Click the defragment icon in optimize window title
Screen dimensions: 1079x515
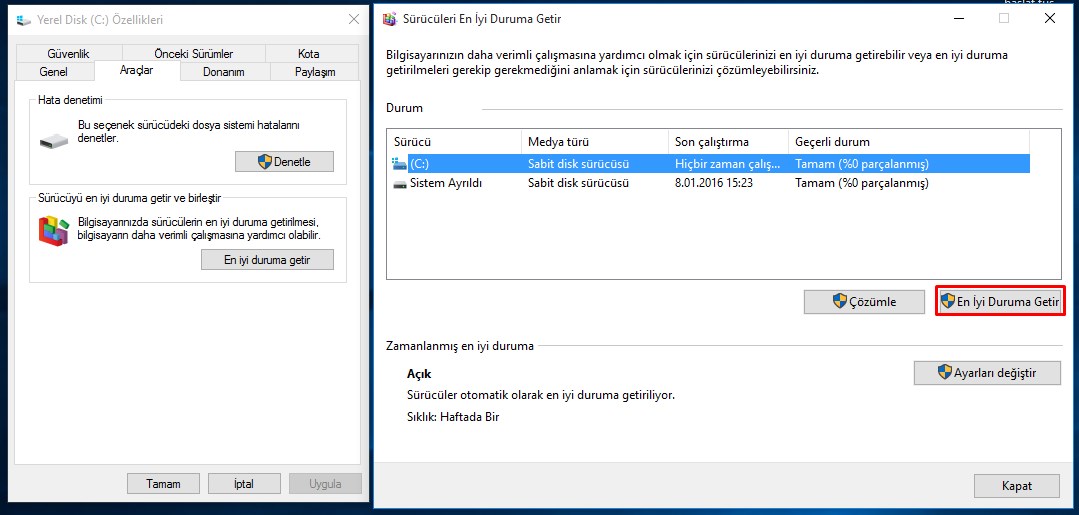click(389, 18)
